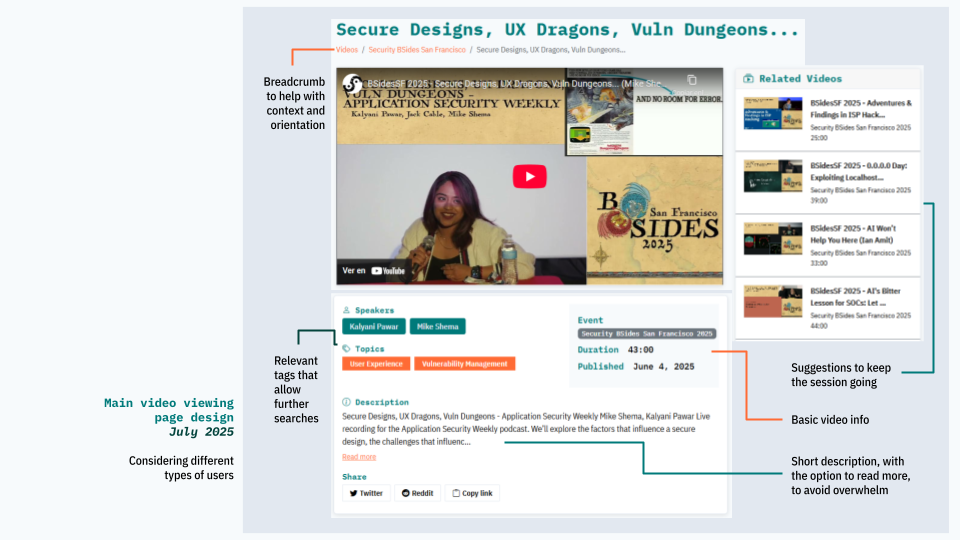960x540 pixels.
Task: Click 'Ver en YouTube' logo on video
Action: [373, 271]
